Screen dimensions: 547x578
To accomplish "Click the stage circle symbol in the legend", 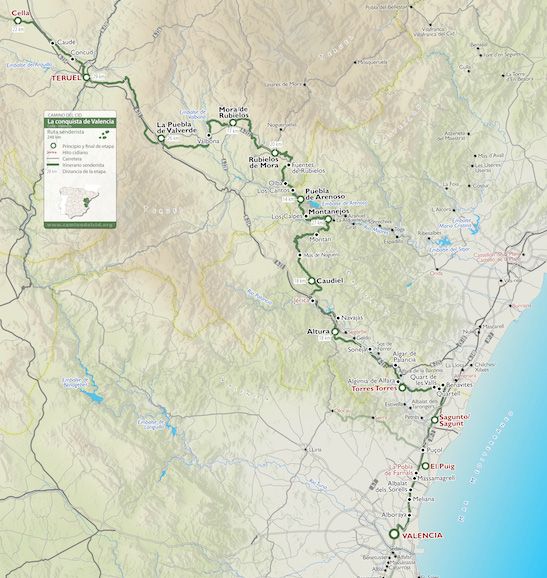I will tap(53, 146).
